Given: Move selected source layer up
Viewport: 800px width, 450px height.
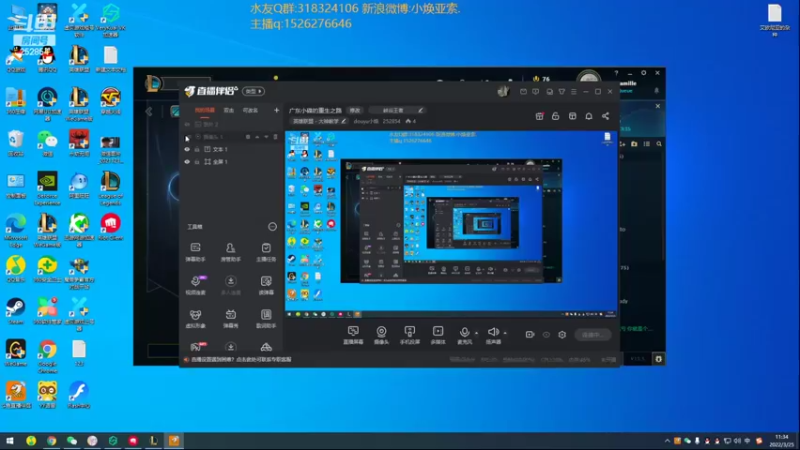Looking at the screenshot, I should pyautogui.click(x=257, y=137).
